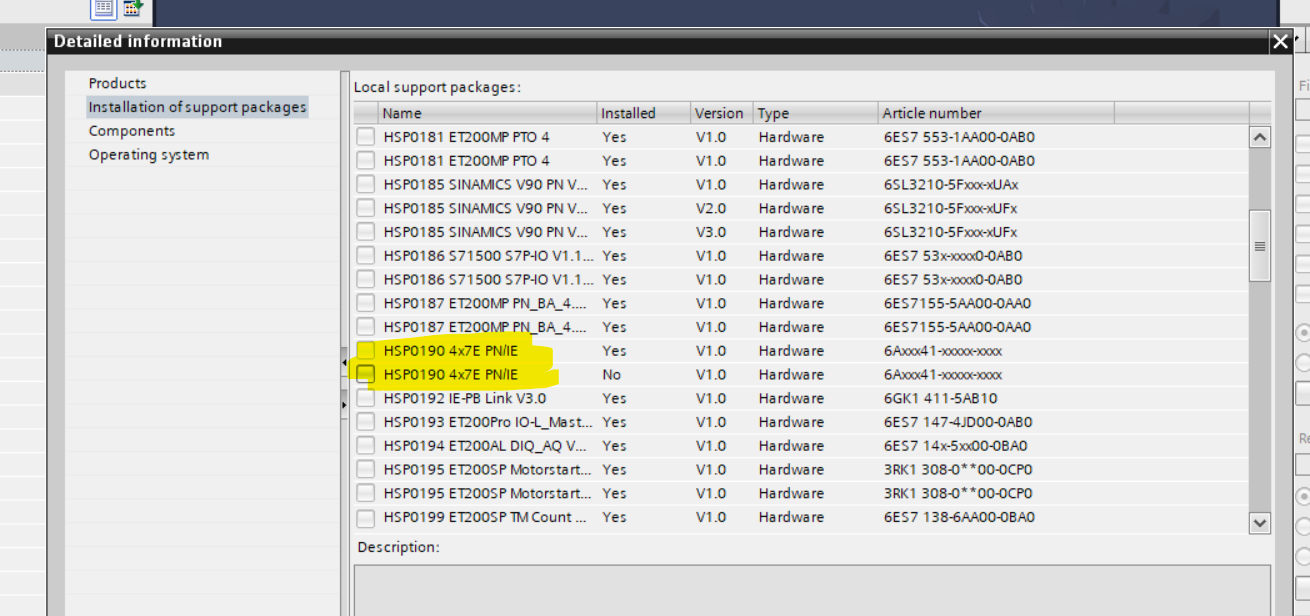The height and width of the screenshot is (616, 1310).
Task: Click article number 6ES7 14x-5xx00-0BA0
Action: (955, 446)
